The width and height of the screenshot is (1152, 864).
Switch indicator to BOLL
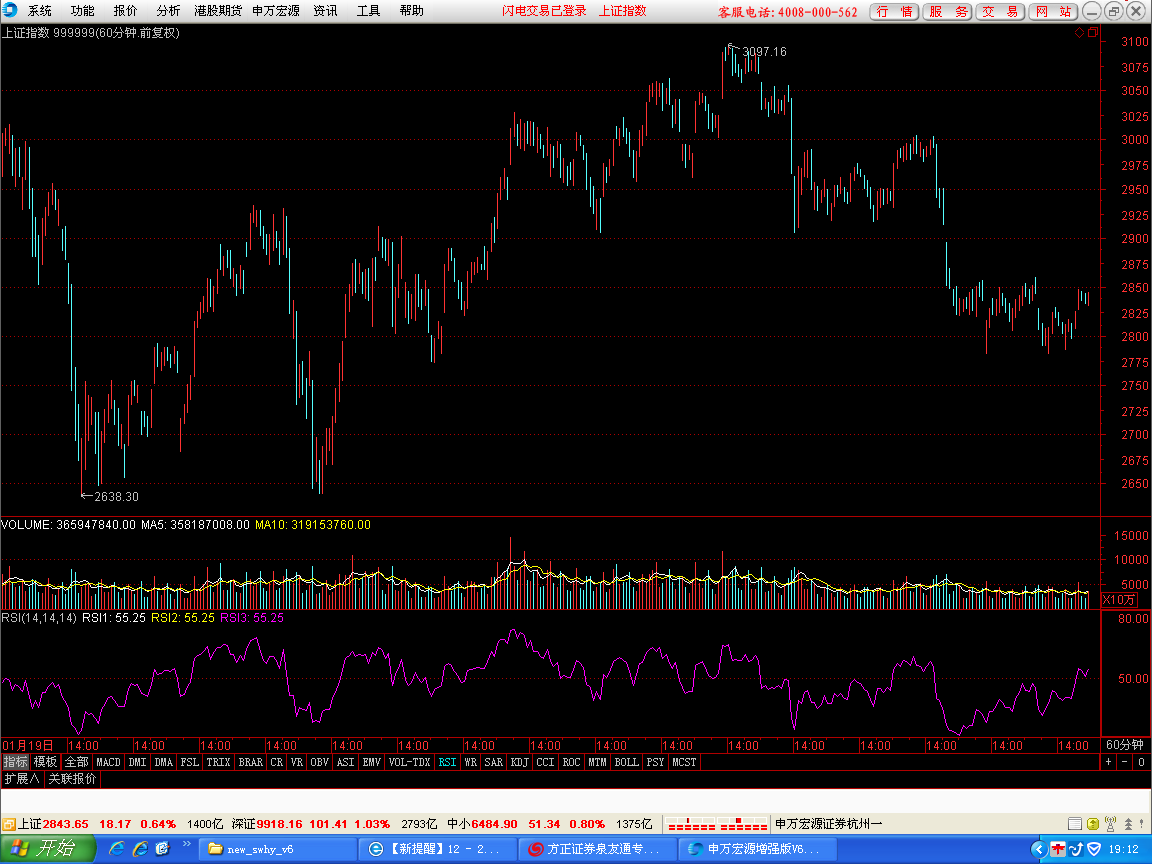tap(627, 762)
